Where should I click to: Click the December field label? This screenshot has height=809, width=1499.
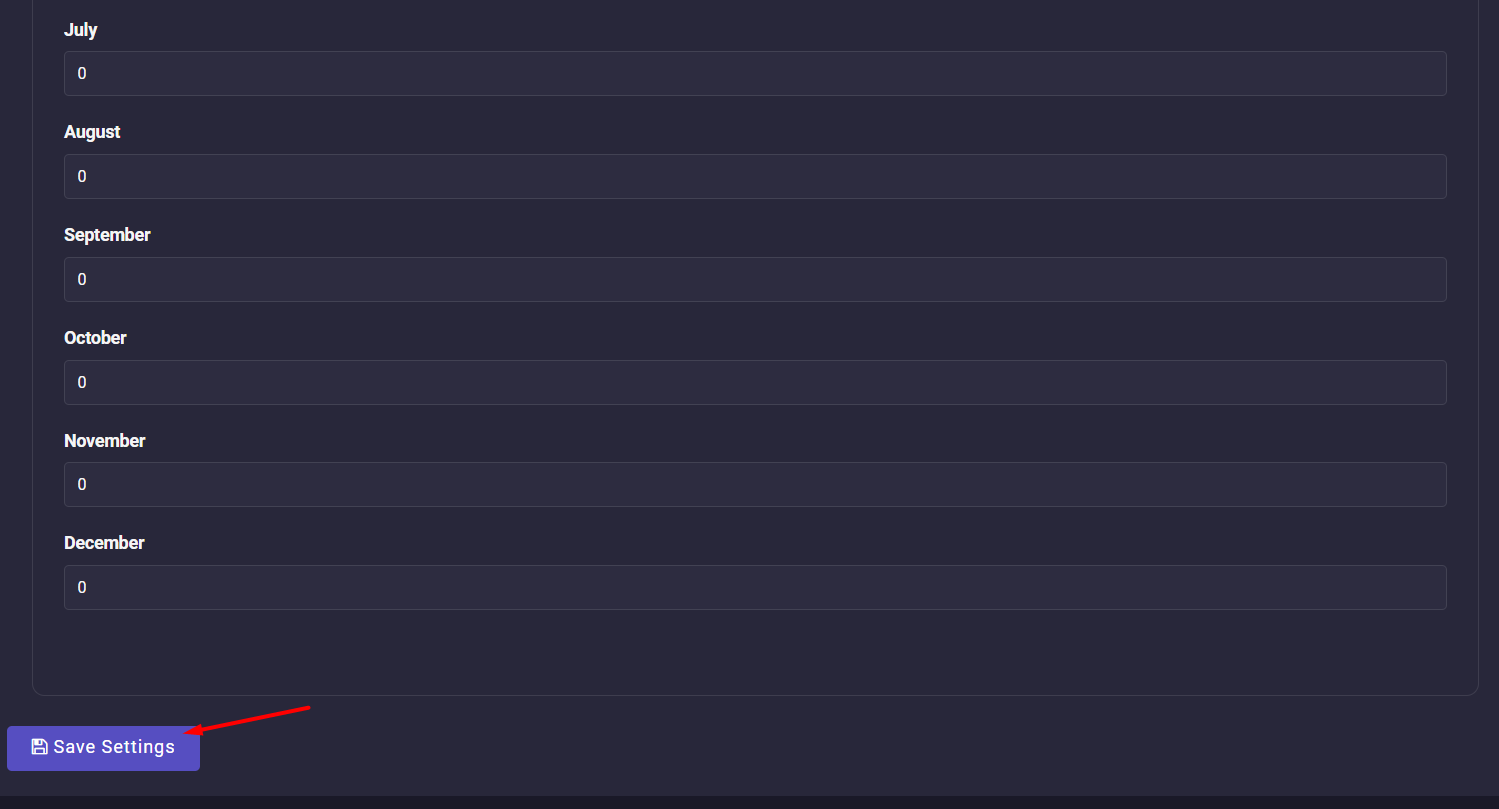[x=104, y=543]
